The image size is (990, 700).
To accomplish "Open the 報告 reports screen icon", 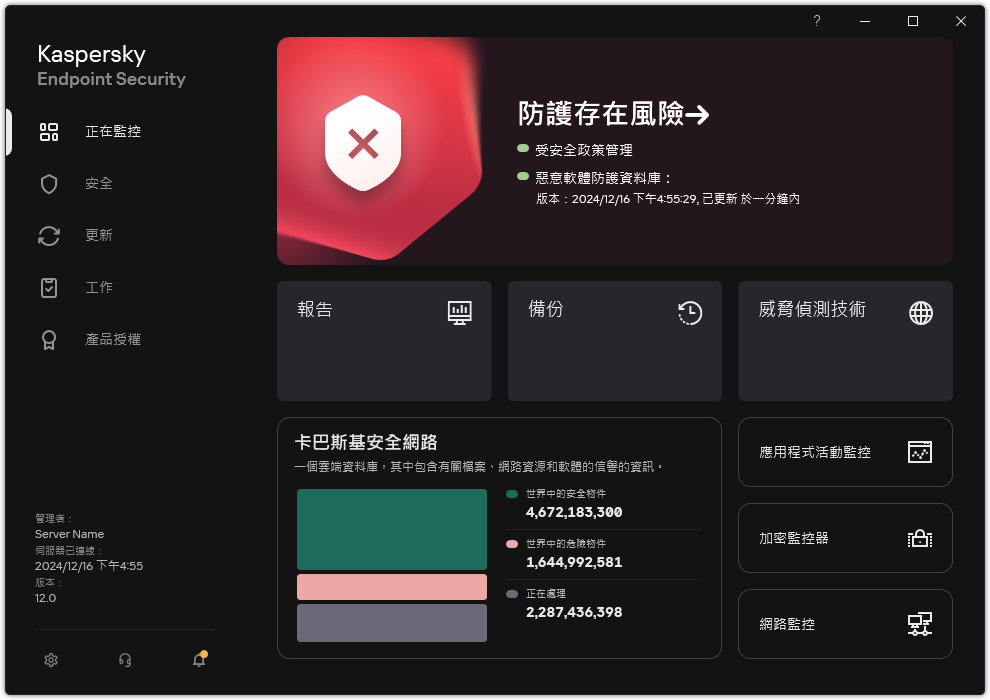I will point(459,312).
